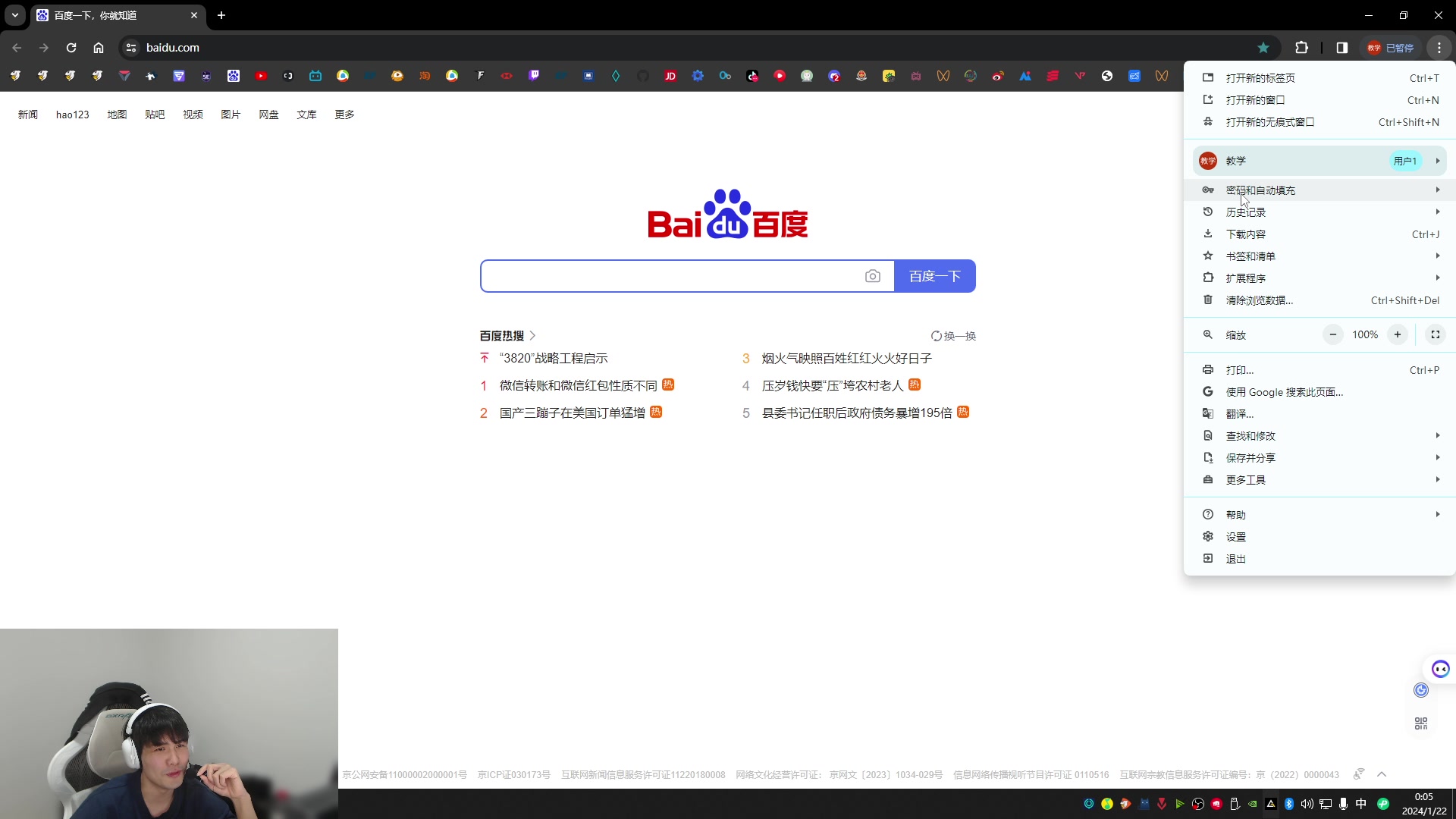Toggle Chrome's side panel from the toolbar

coord(1341,47)
